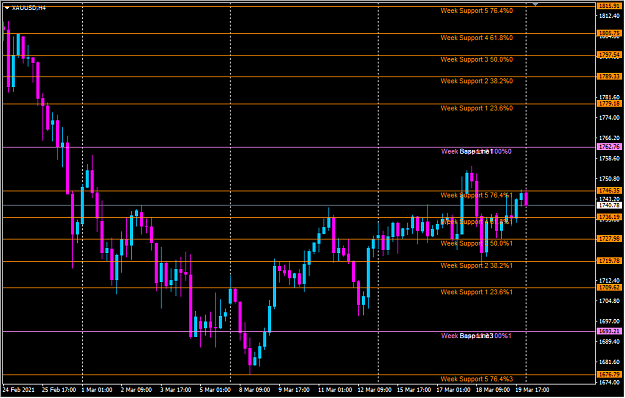Click the 1774.00 price scale value
Viewport: 625px width, 398px height.
[609, 118]
